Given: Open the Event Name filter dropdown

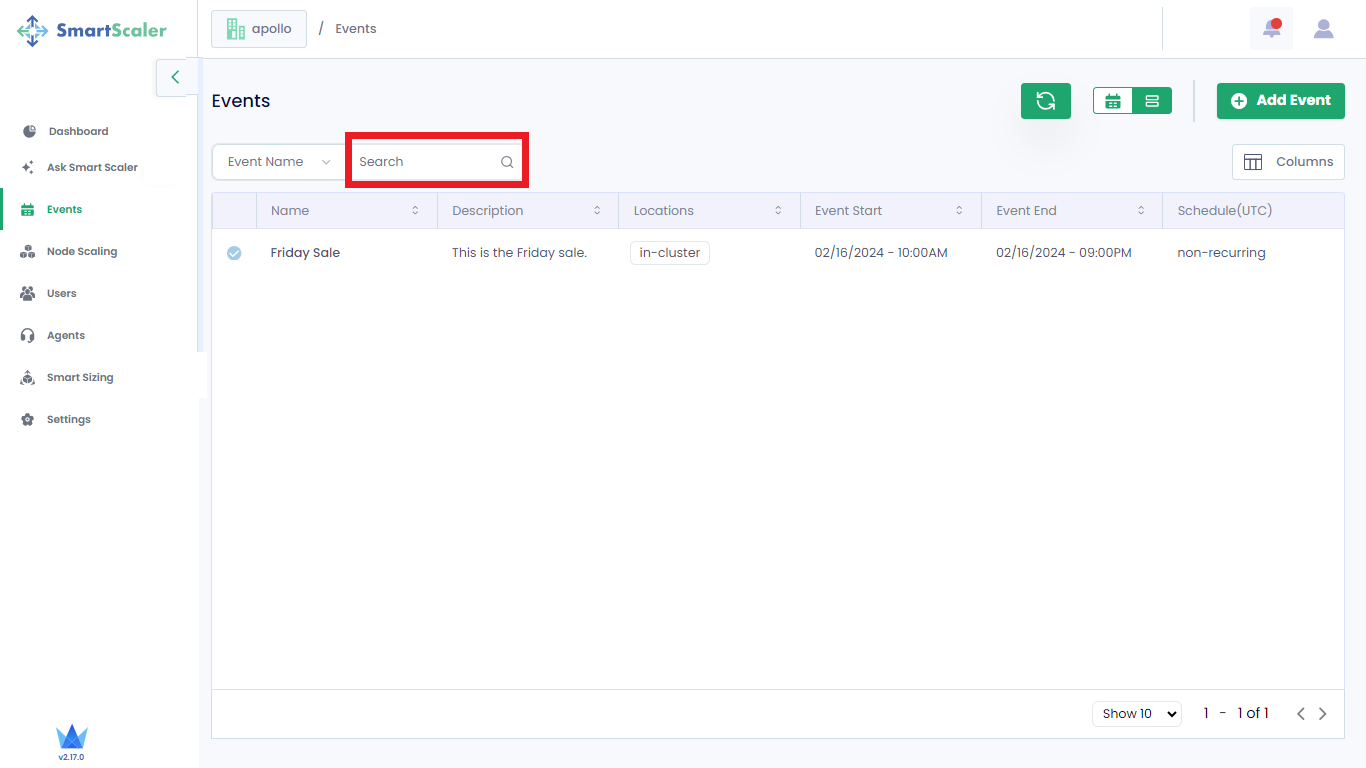Looking at the screenshot, I should [278, 162].
